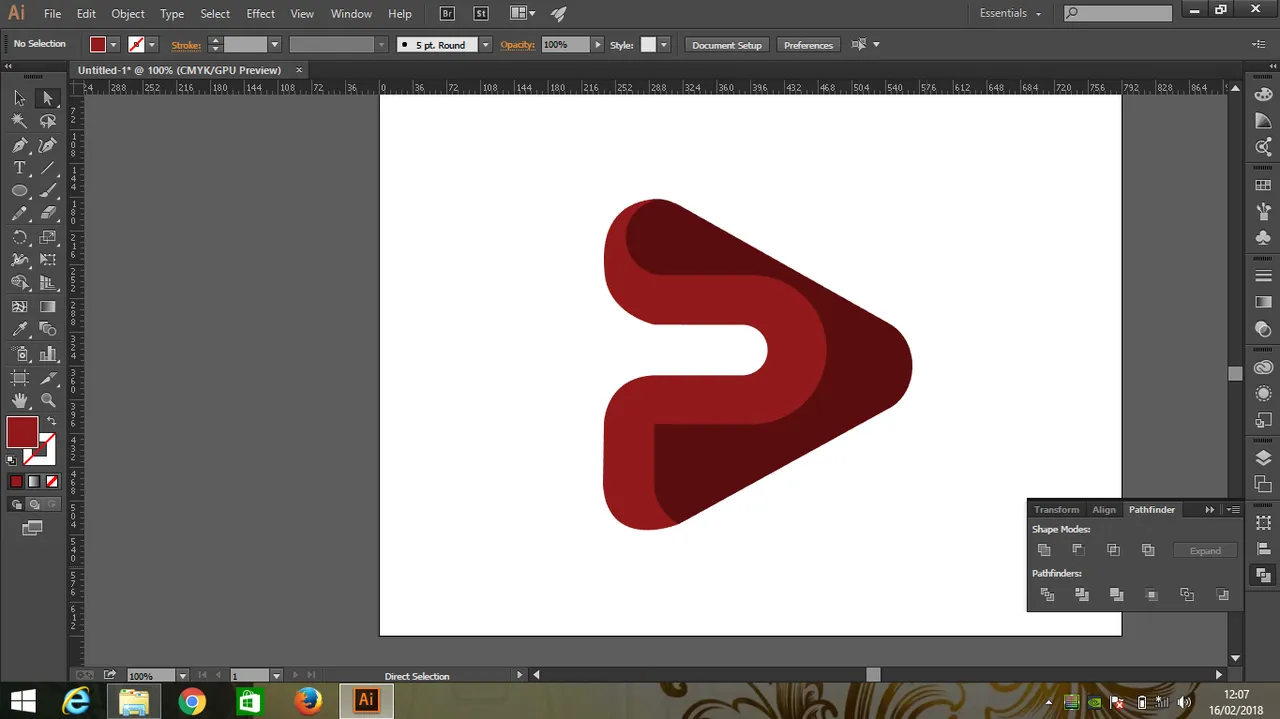Viewport: 1280px width, 719px height.
Task: Select the Ellipse tool
Action: click(19, 191)
